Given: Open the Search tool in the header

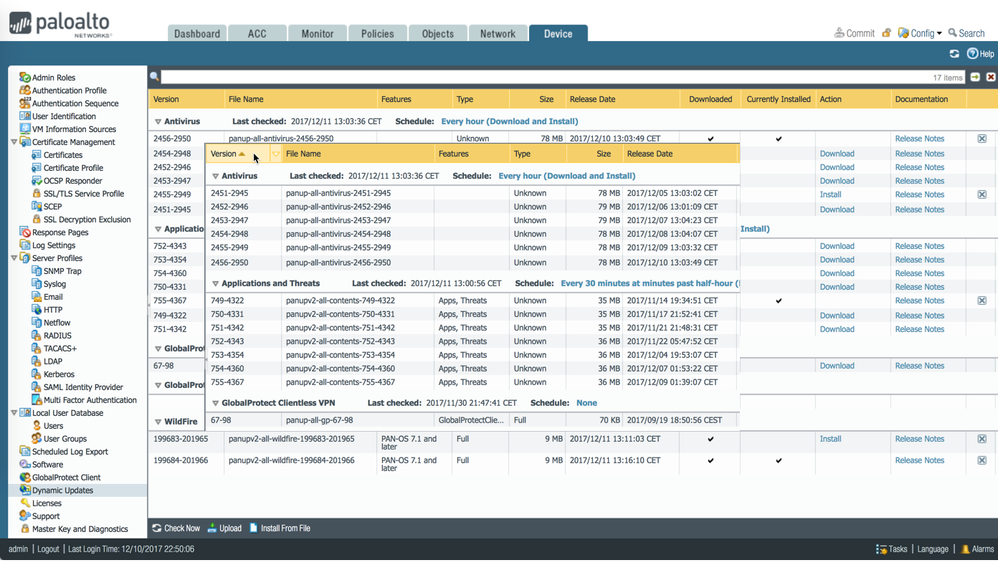Looking at the screenshot, I should point(953,33).
